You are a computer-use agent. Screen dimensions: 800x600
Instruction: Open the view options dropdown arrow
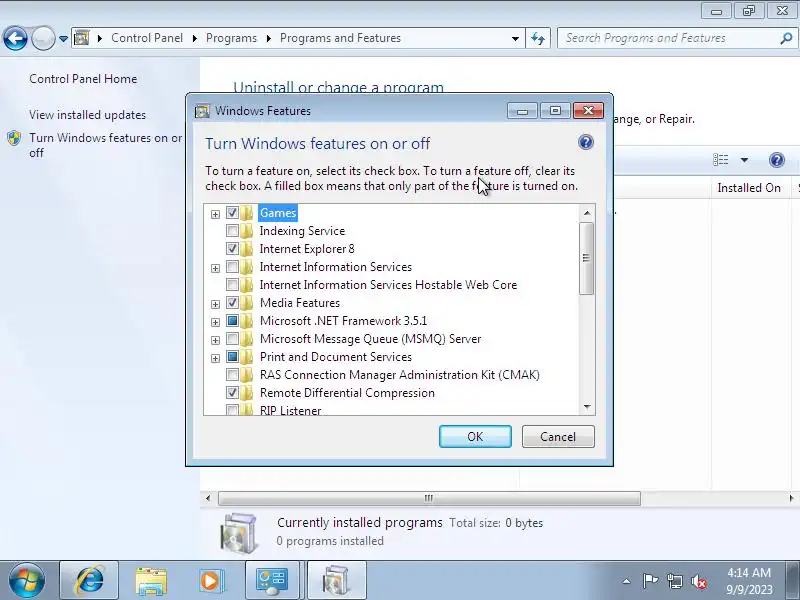click(744, 160)
